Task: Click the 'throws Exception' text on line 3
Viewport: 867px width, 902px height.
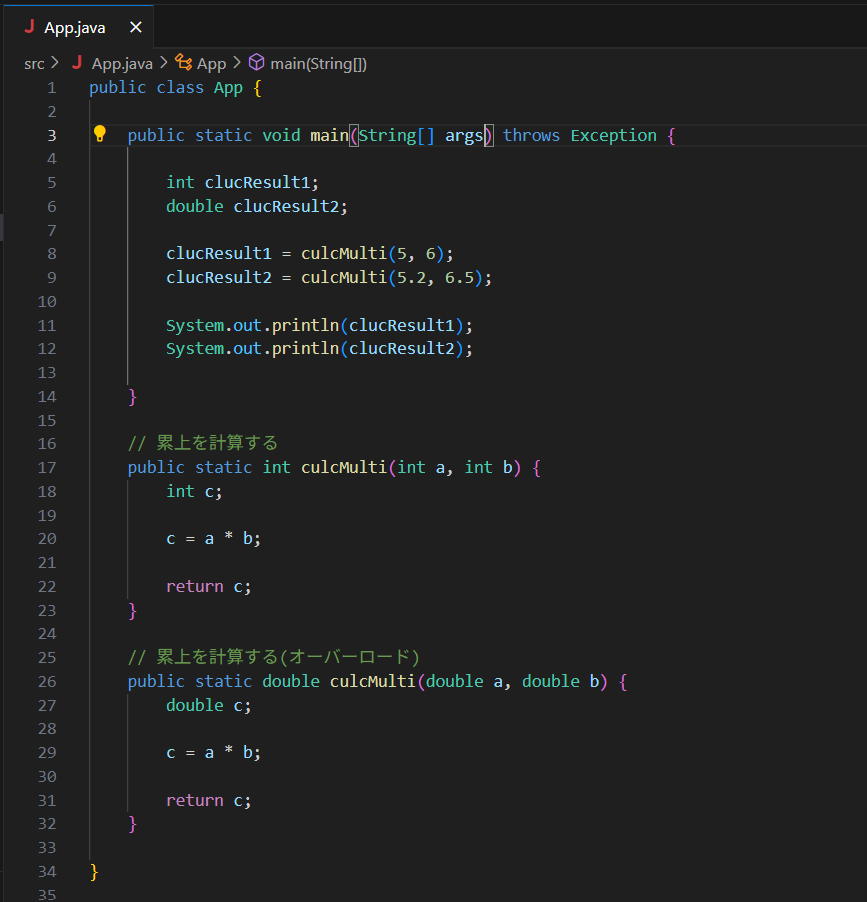Action: [x=579, y=135]
